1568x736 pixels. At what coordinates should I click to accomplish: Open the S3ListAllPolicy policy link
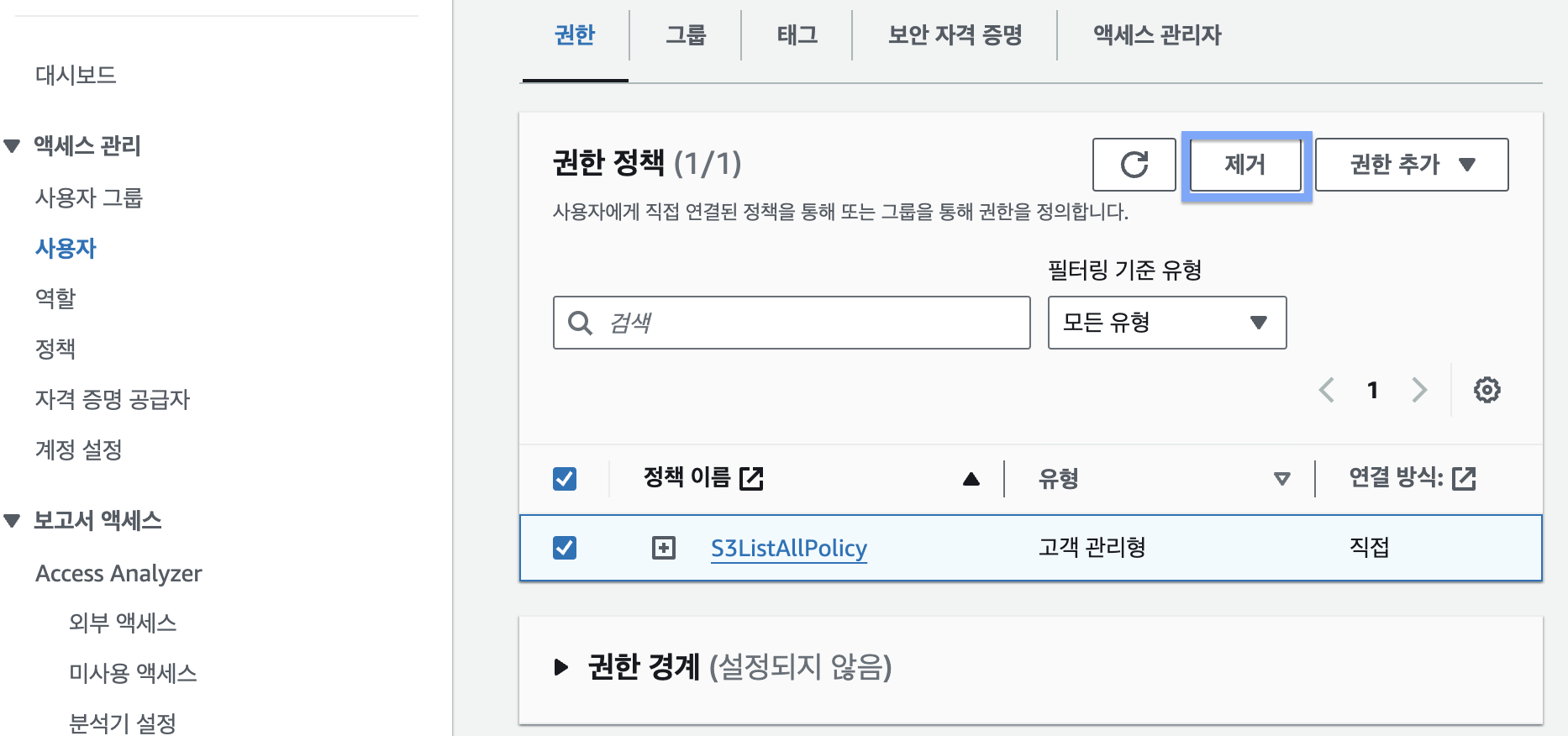(x=788, y=548)
